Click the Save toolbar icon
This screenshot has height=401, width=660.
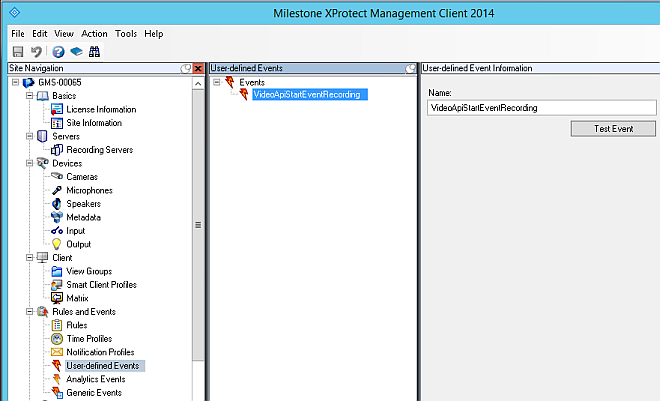(x=18, y=51)
